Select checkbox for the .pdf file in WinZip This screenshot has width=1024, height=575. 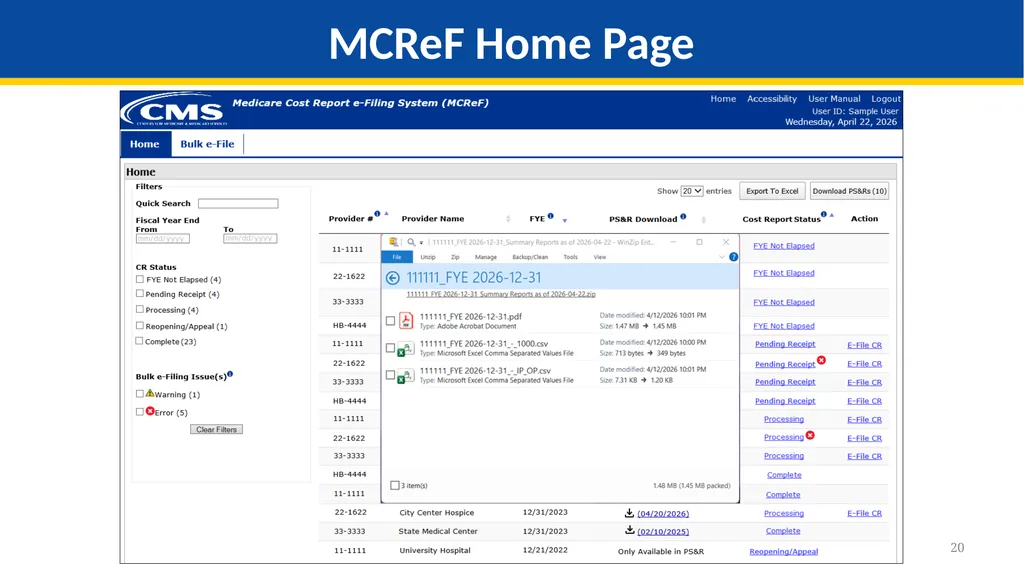391,321
